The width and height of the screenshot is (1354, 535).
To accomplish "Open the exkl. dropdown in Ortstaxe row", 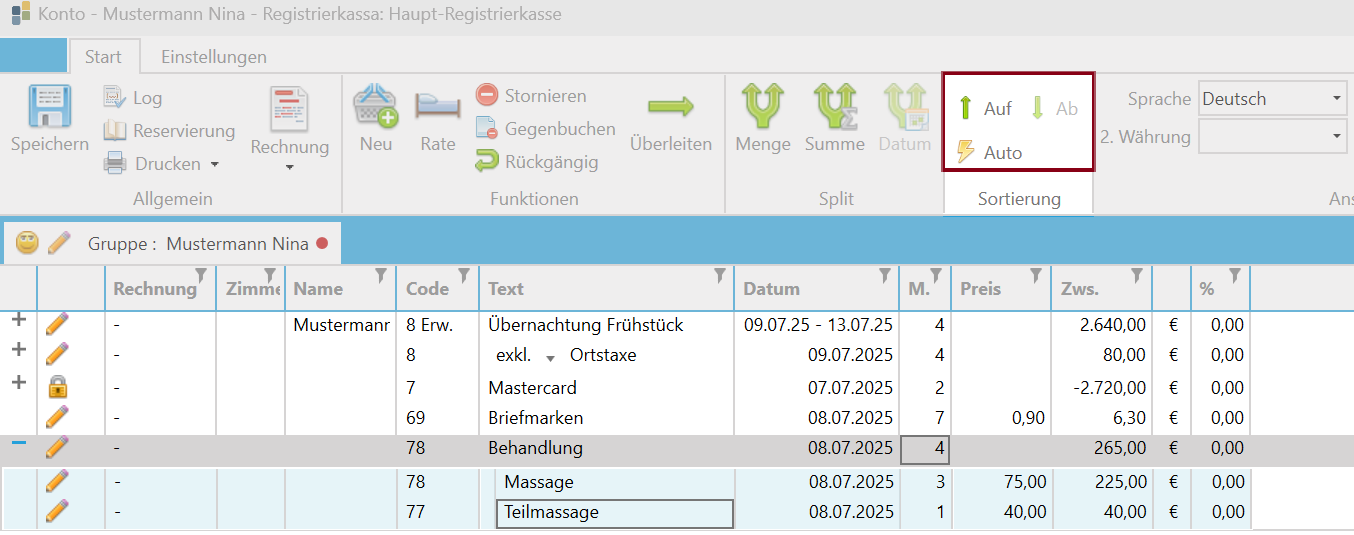I will (550, 357).
